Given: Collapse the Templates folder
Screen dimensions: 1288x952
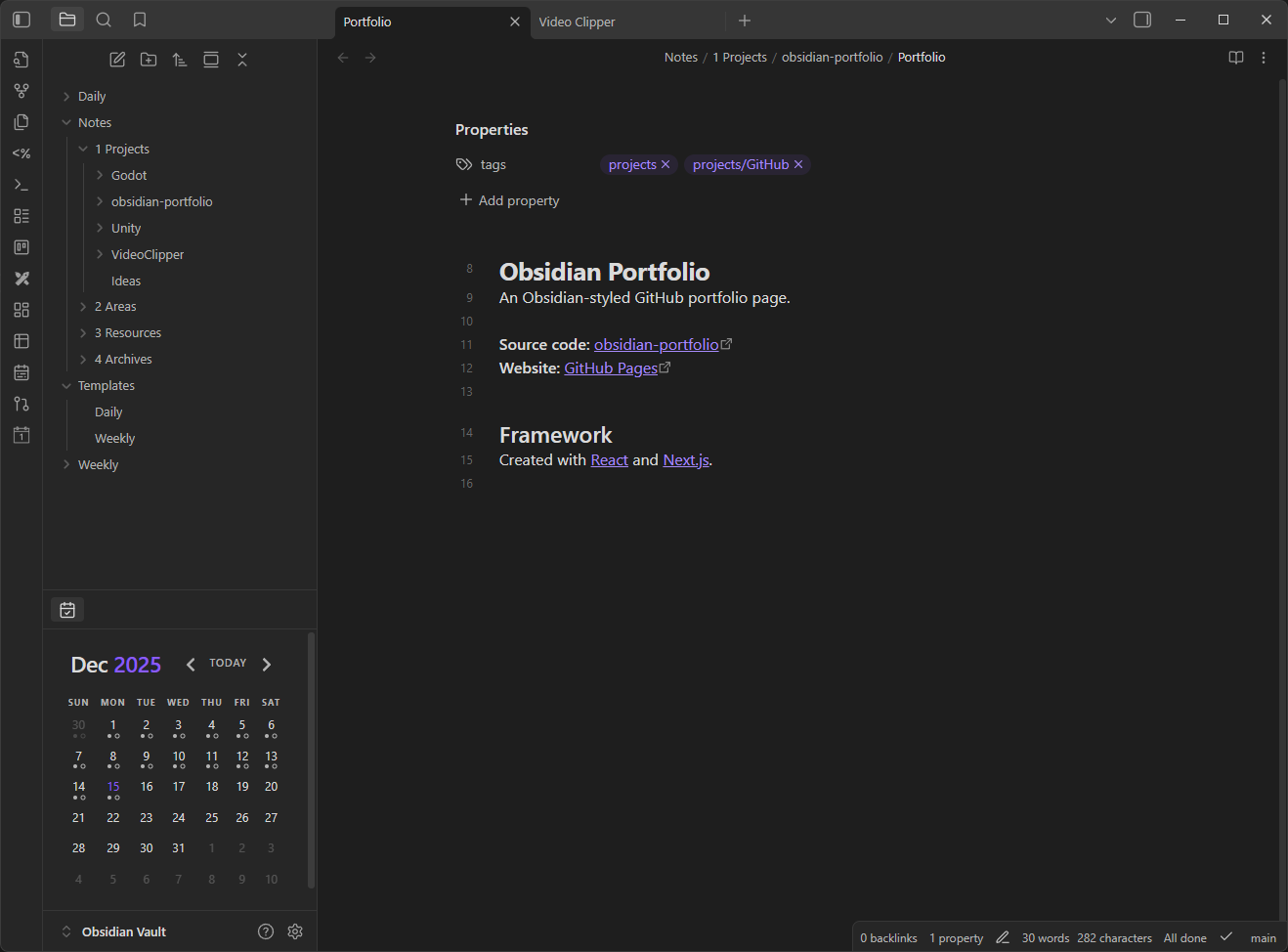Looking at the screenshot, I should pyautogui.click(x=64, y=385).
